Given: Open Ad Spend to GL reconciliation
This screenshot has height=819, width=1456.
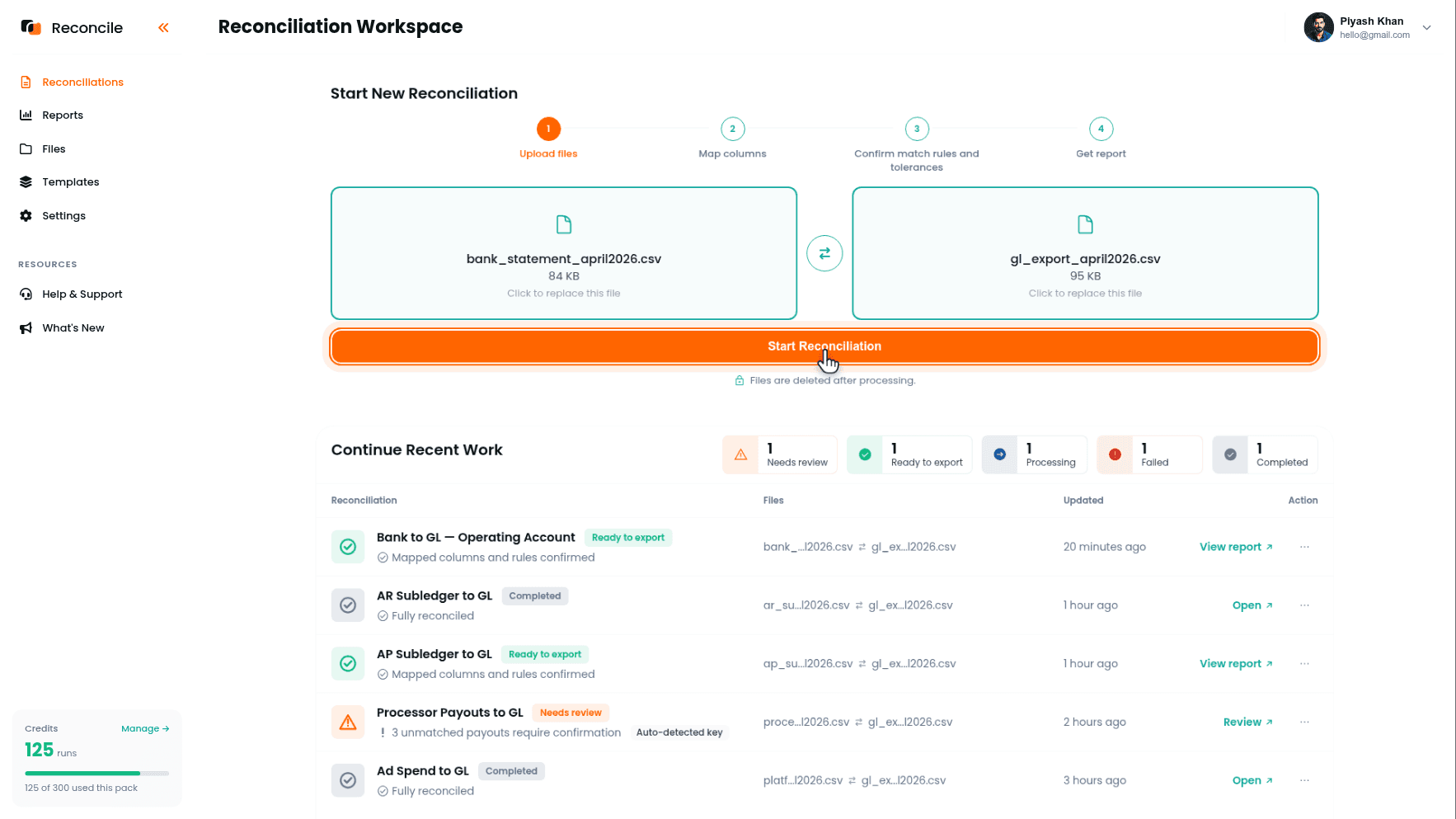Looking at the screenshot, I should tap(1252, 780).
